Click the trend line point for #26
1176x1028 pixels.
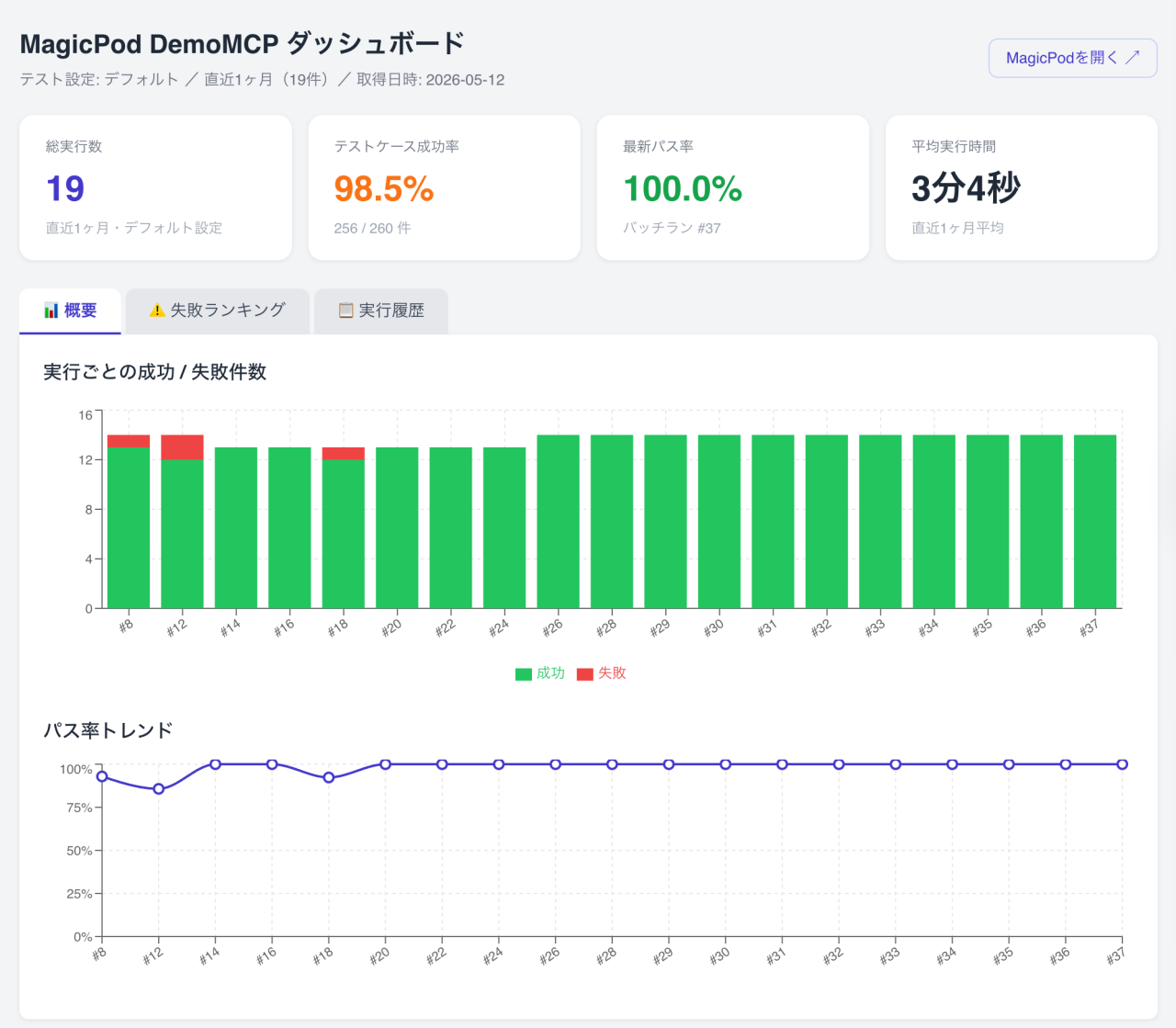click(x=556, y=764)
